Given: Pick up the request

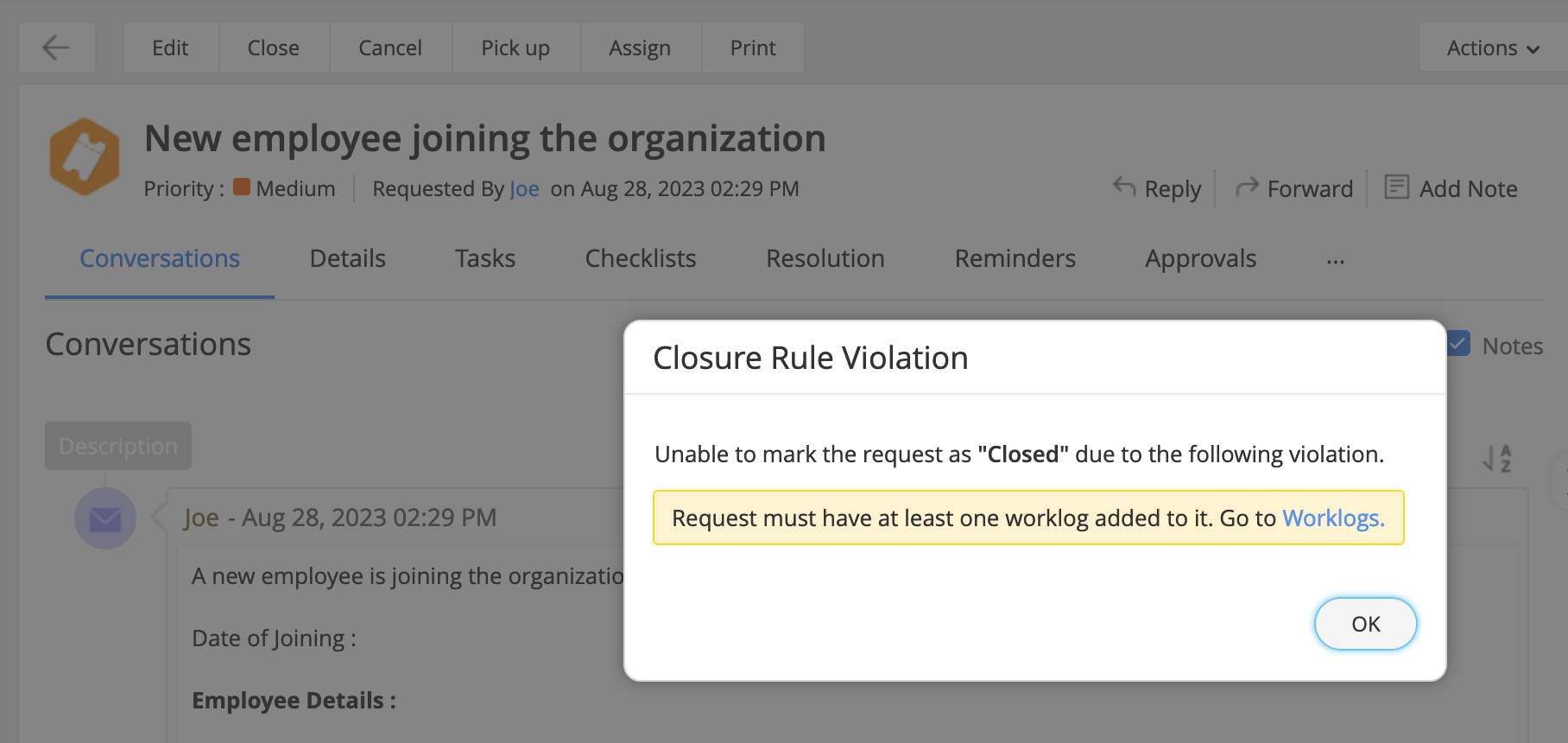Looking at the screenshot, I should (x=515, y=48).
